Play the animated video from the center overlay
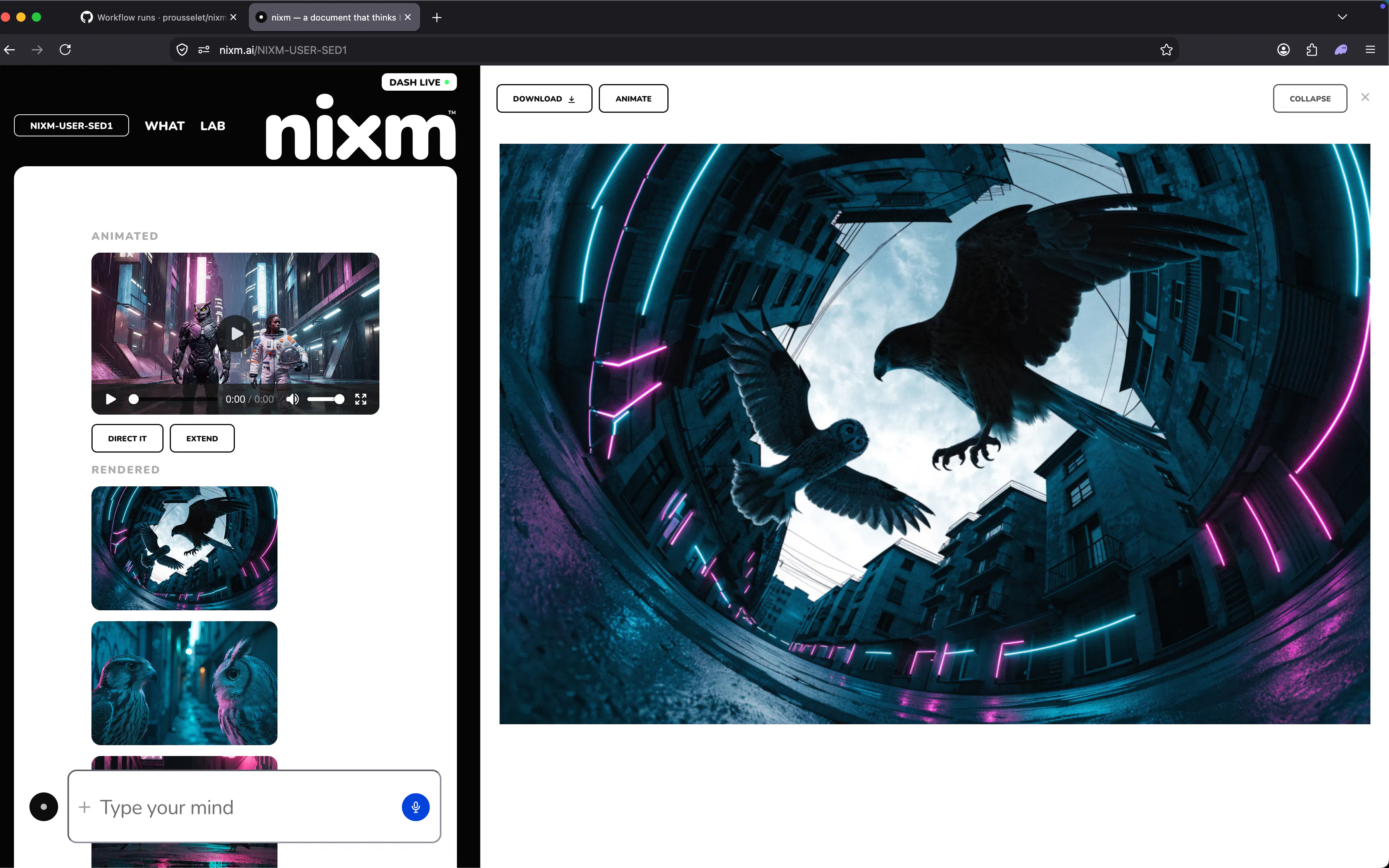 click(236, 334)
